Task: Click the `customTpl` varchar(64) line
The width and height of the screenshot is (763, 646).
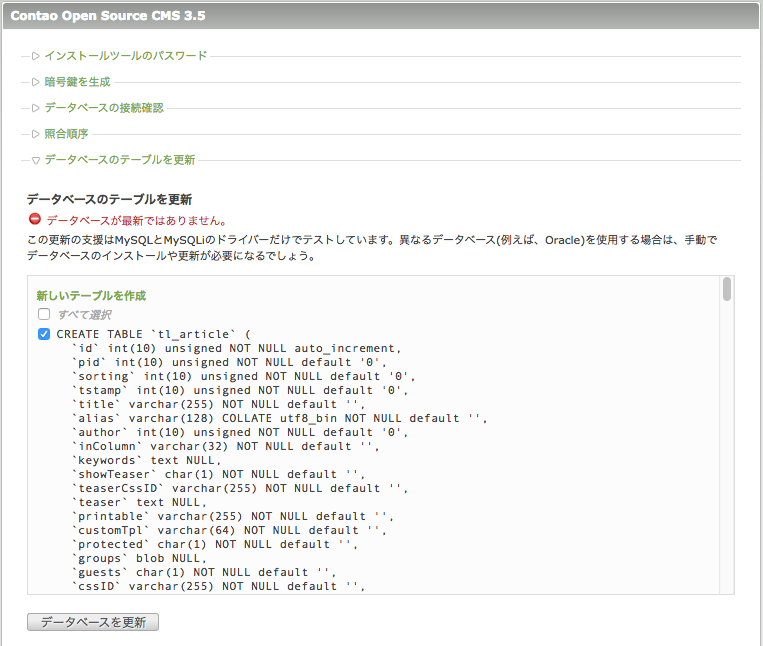Action: pos(228,530)
